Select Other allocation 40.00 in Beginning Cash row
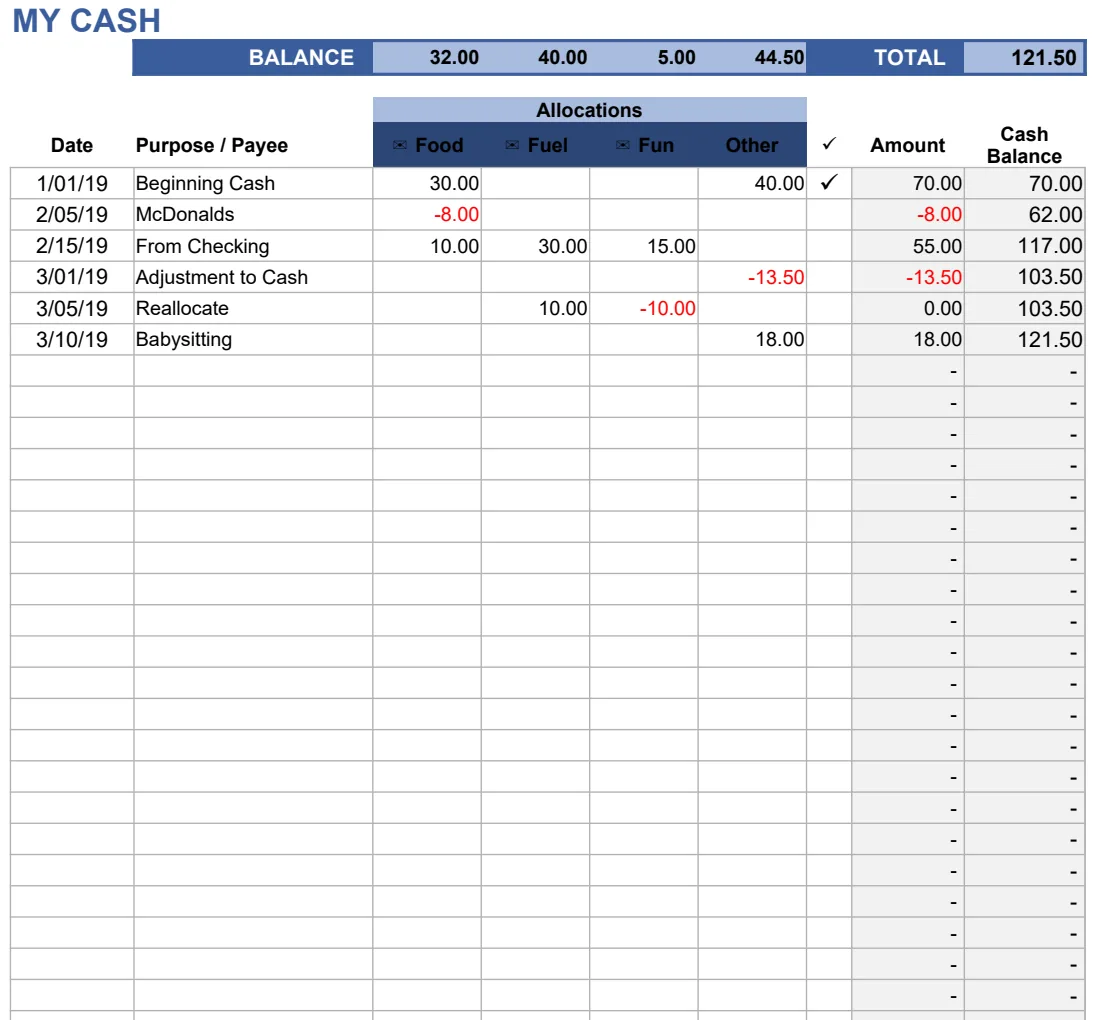 752,184
